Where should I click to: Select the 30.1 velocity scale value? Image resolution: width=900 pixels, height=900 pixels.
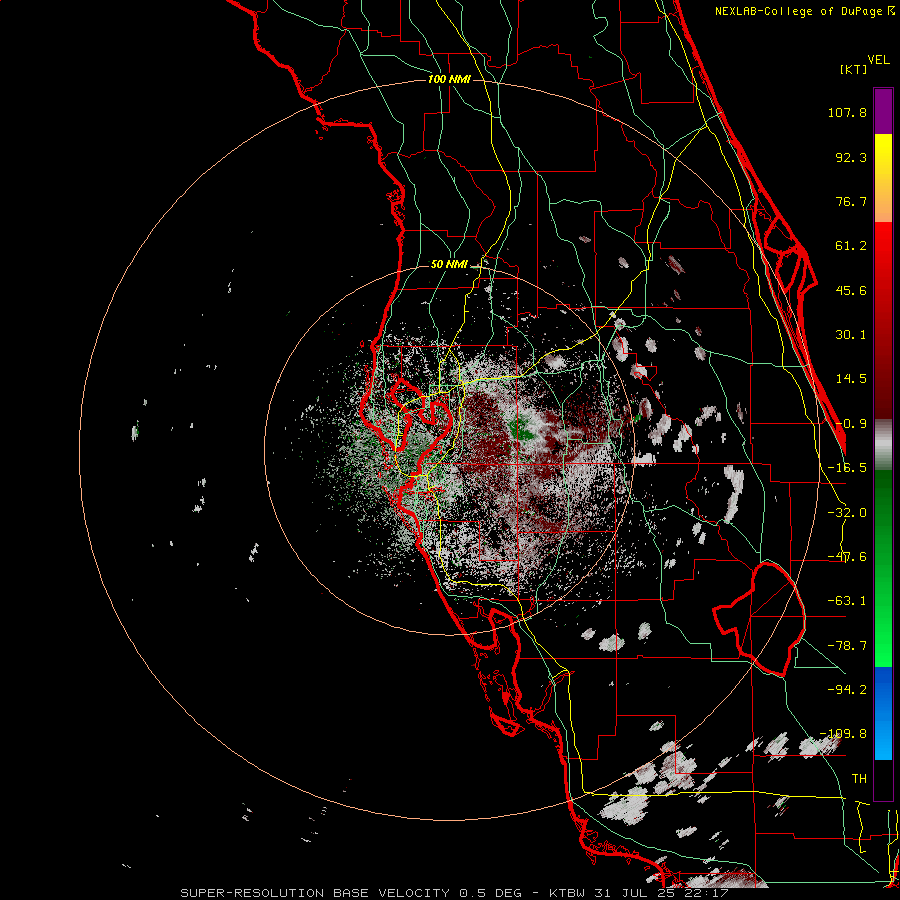851,335
